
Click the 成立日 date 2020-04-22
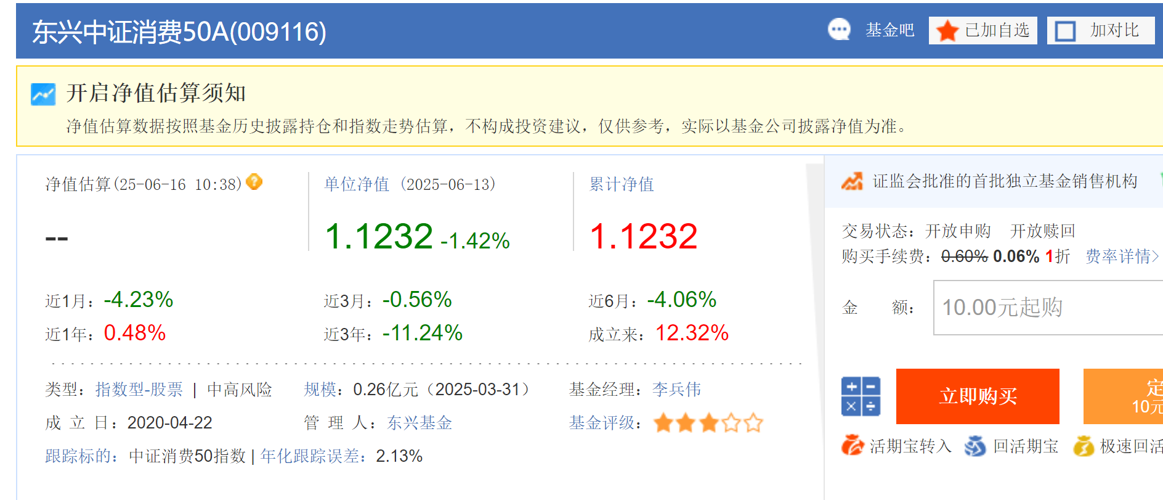tap(170, 423)
